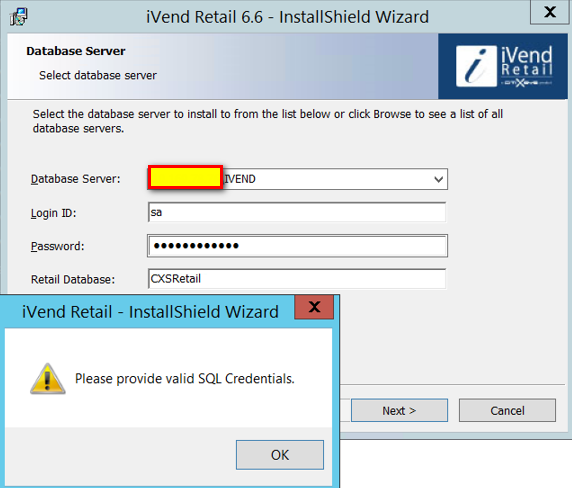Close the warning dialog with red X
This screenshot has width=572, height=488.
click(314, 307)
